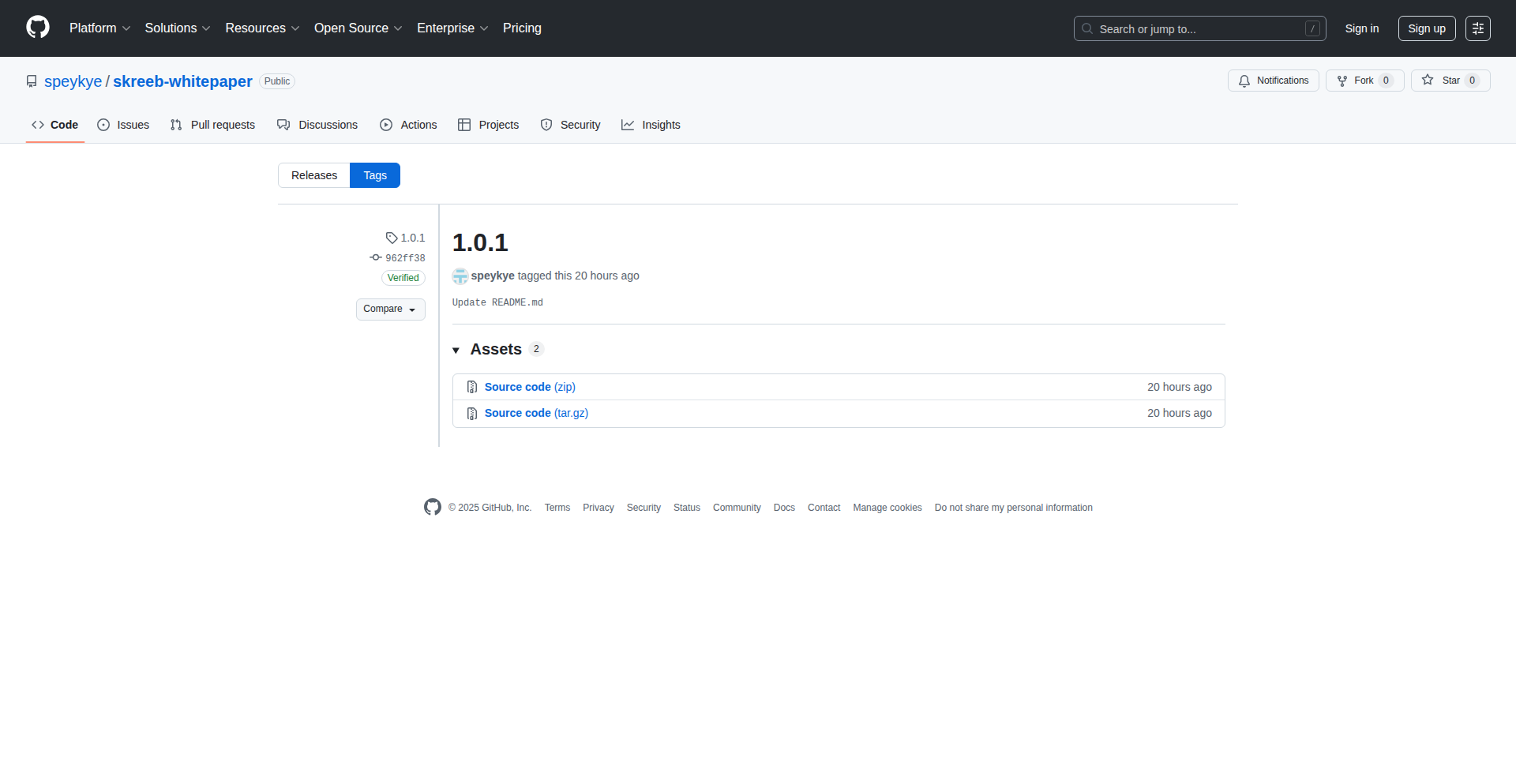Click the GitHub logo in footer
1516x784 pixels.
tap(433, 507)
